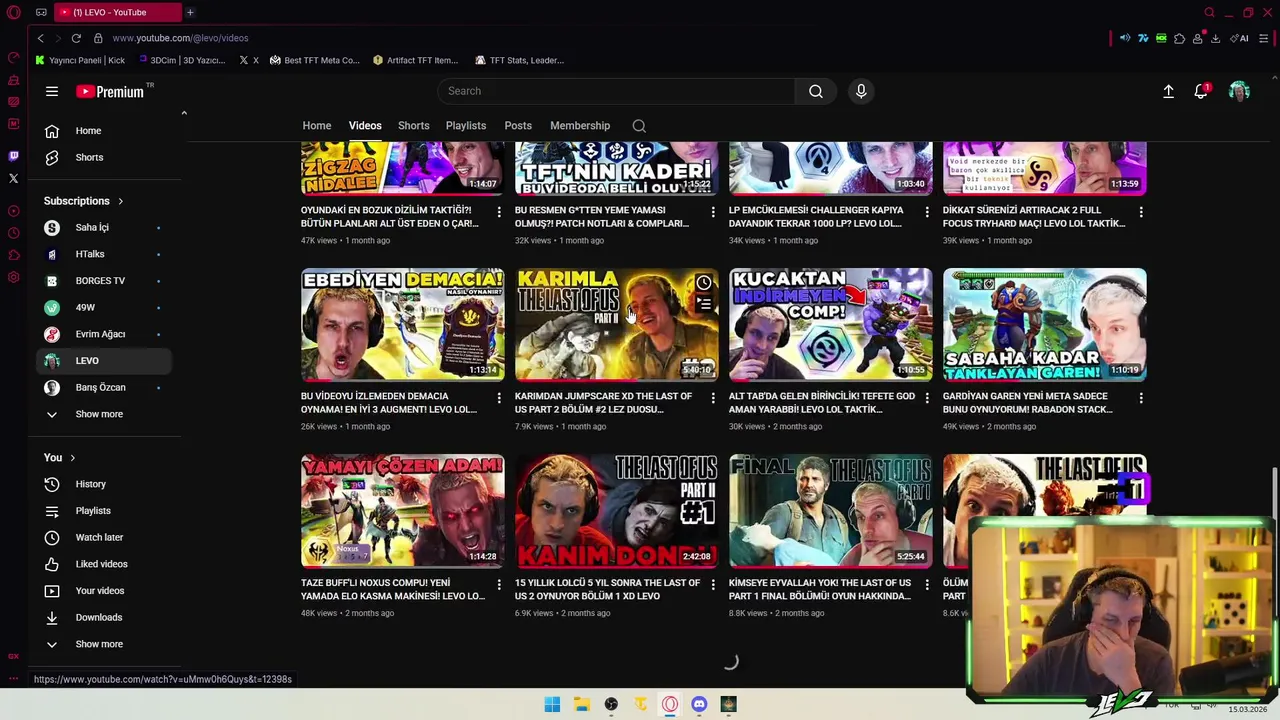Open options for DİKKAT SÜRENİZİ ARTIRACAK video

click(x=1141, y=212)
